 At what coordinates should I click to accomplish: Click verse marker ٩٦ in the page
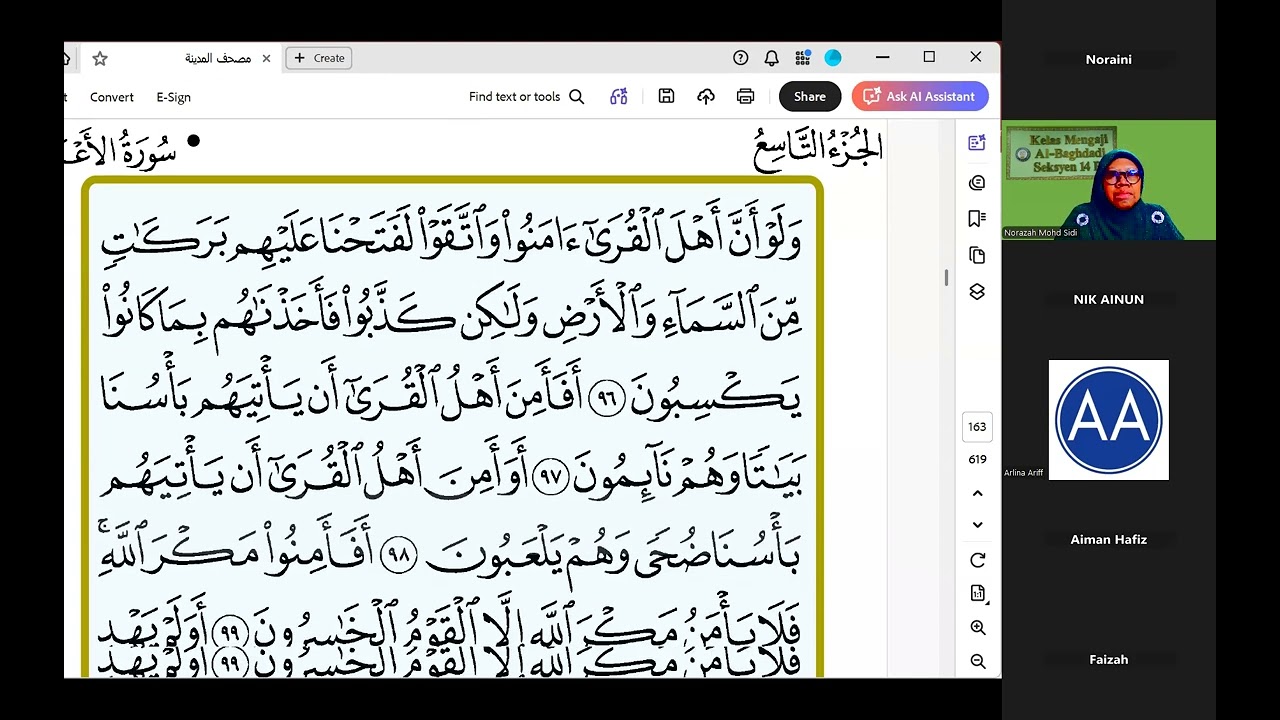(607, 400)
